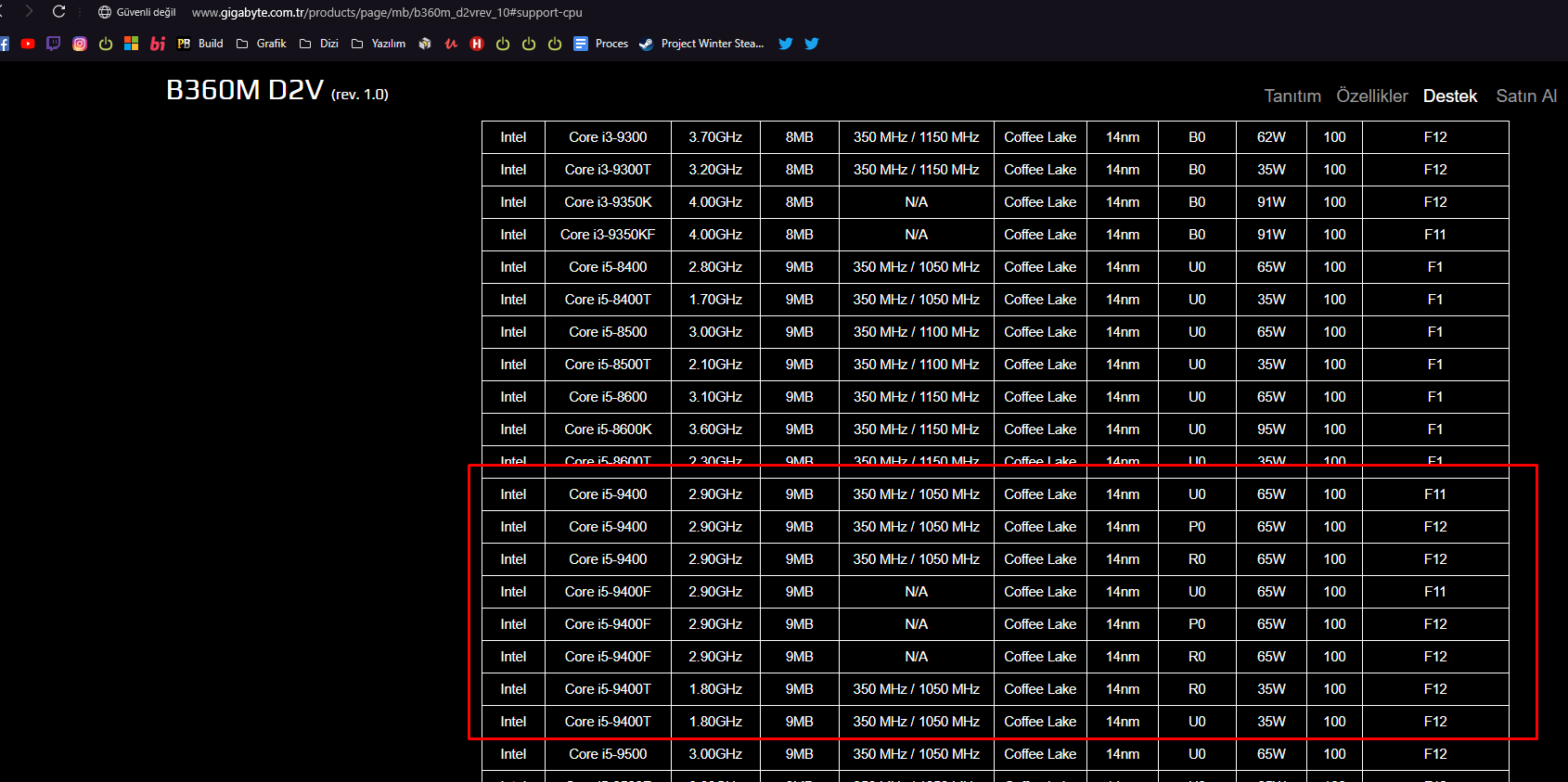The width and height of the screenshot is (1568, 782).
Task: Open the Twitch bookmark
Action: tap(53, 44)
